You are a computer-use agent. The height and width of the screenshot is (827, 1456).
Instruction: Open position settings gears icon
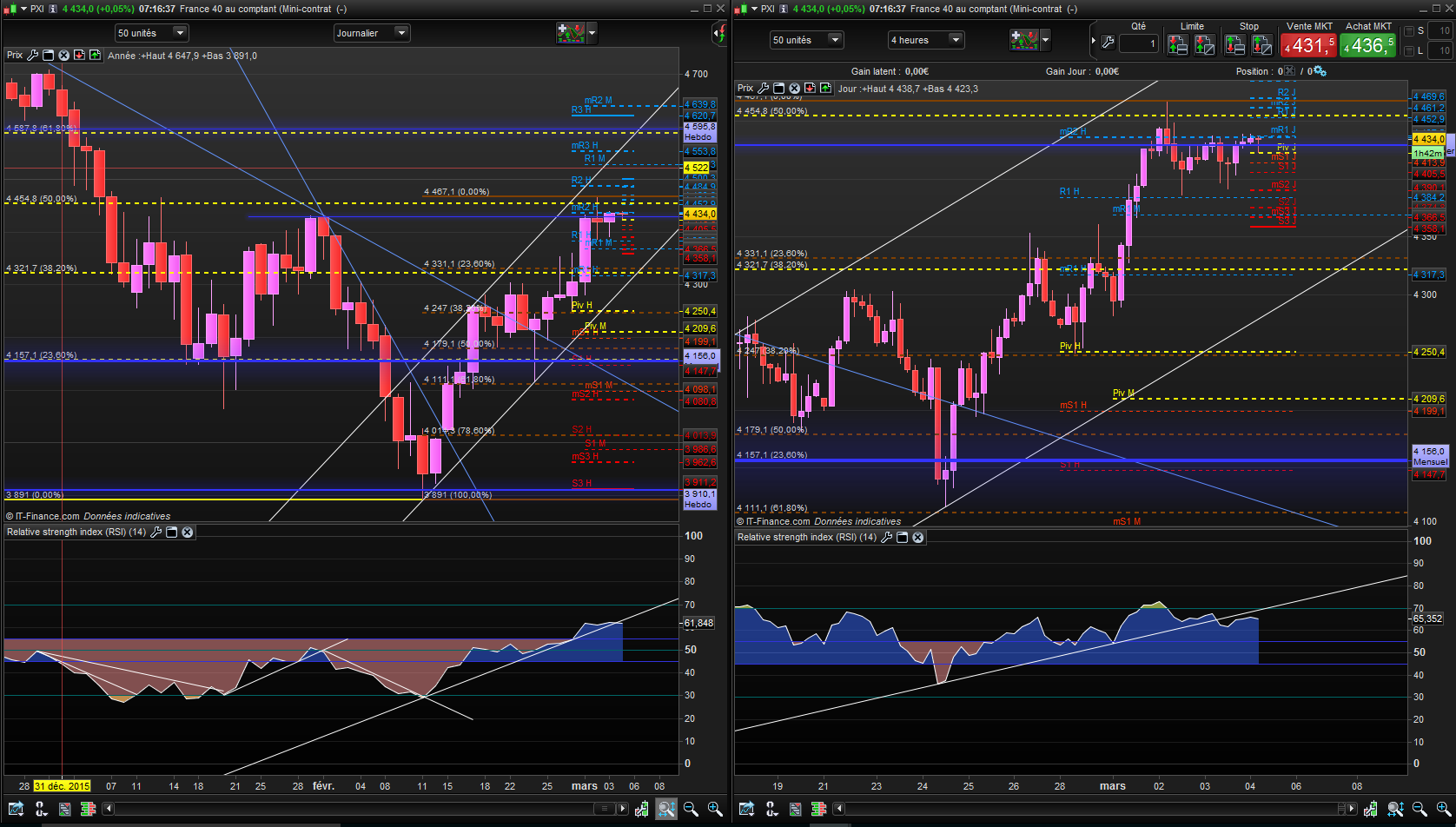point(1320,71)
